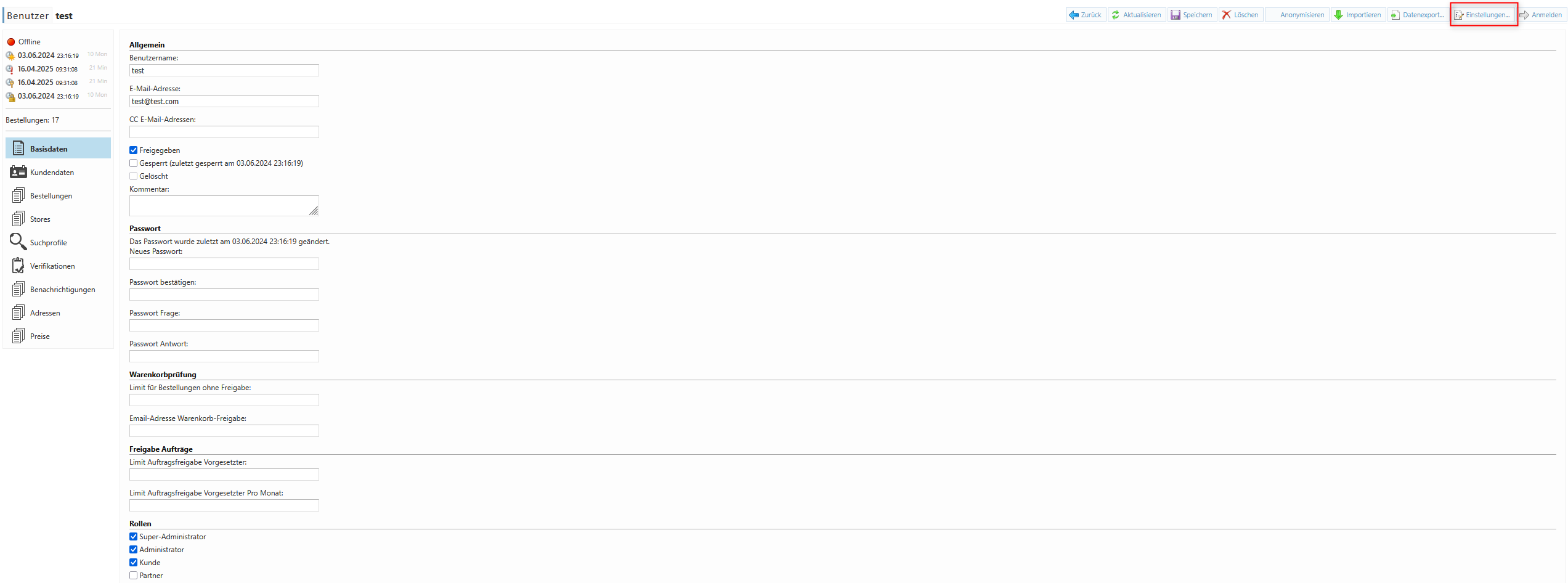Click the Importieren green arrow icon
The image size is (1568, 583).
(x=1338, y=15)
